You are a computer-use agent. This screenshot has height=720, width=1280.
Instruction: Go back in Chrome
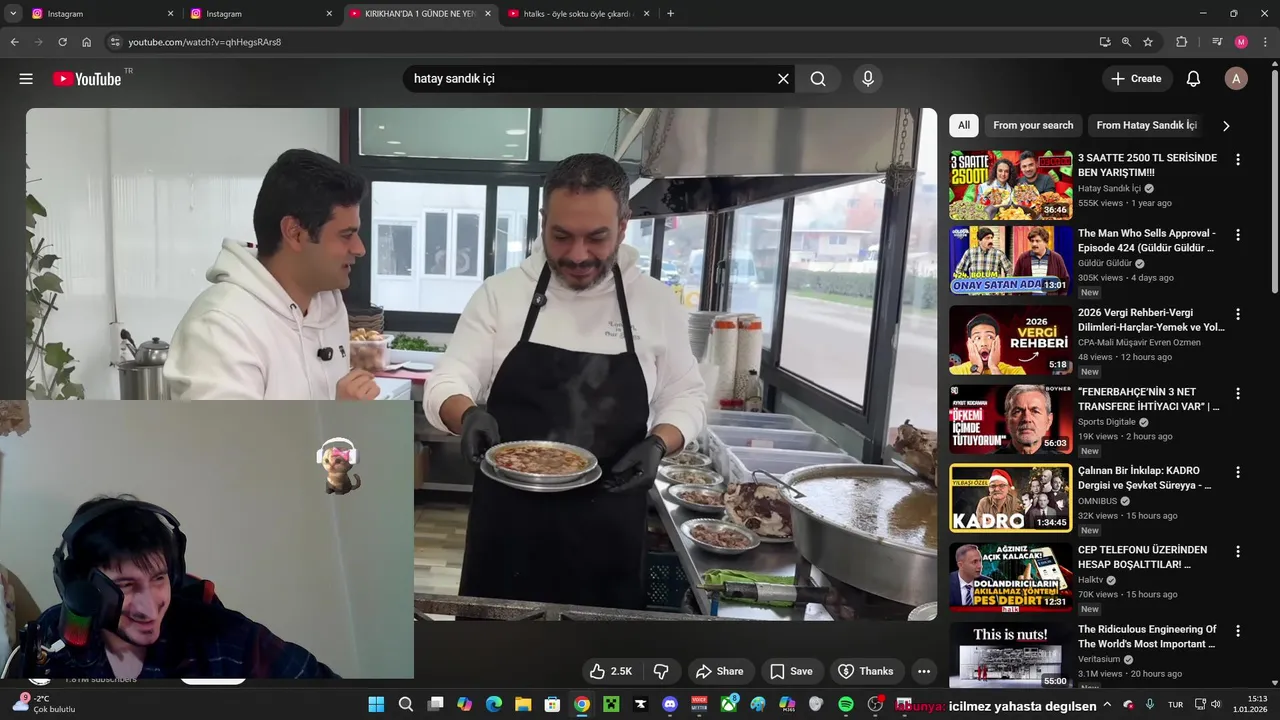coord(14,42)
